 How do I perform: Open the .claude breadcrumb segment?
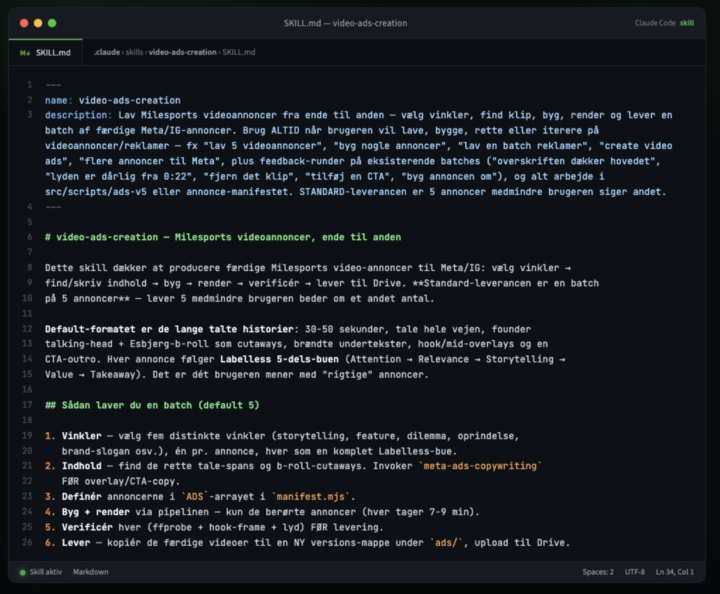click(107, 52)
